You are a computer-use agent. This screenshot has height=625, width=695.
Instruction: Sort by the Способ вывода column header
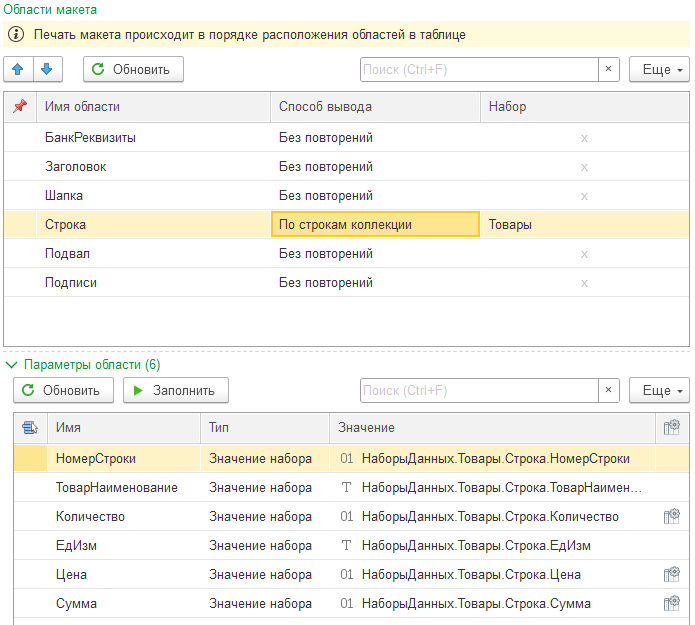(374, 107)
